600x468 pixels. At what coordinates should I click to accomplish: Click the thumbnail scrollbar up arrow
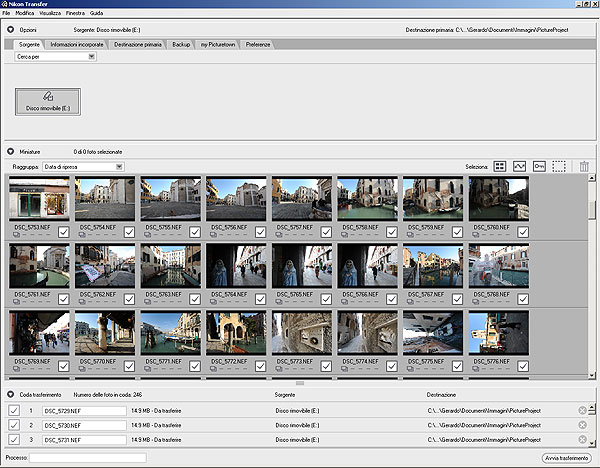click(x=592, y=177)
